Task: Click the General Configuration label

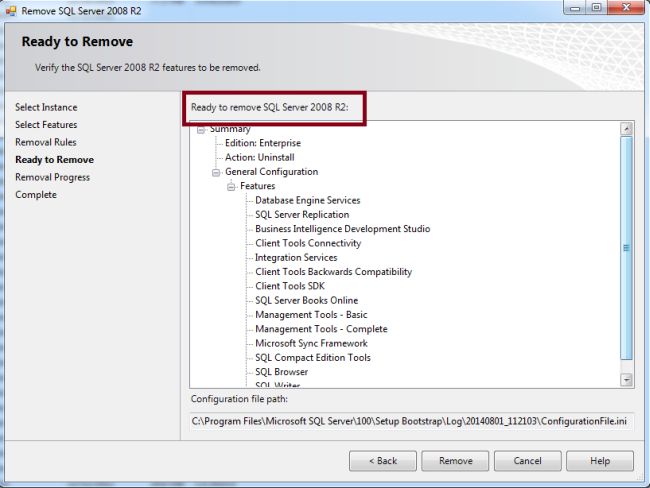Action: (272, 172)
